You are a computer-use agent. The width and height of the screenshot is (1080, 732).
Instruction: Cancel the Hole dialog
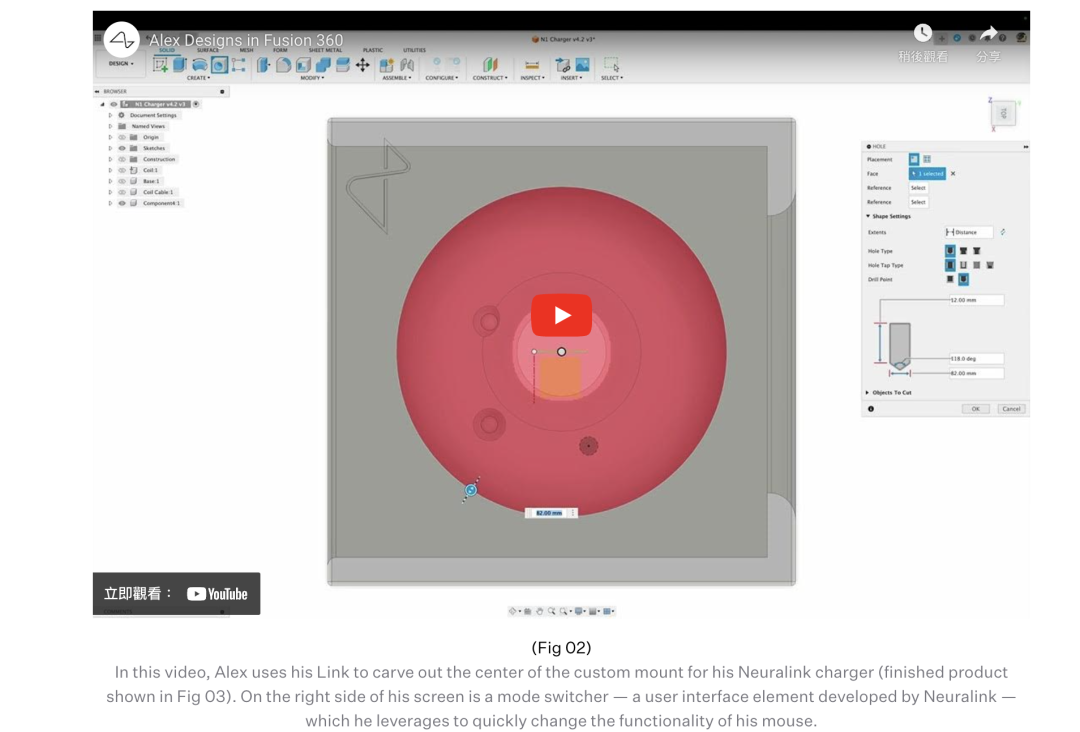click(x=1011, y=409)
